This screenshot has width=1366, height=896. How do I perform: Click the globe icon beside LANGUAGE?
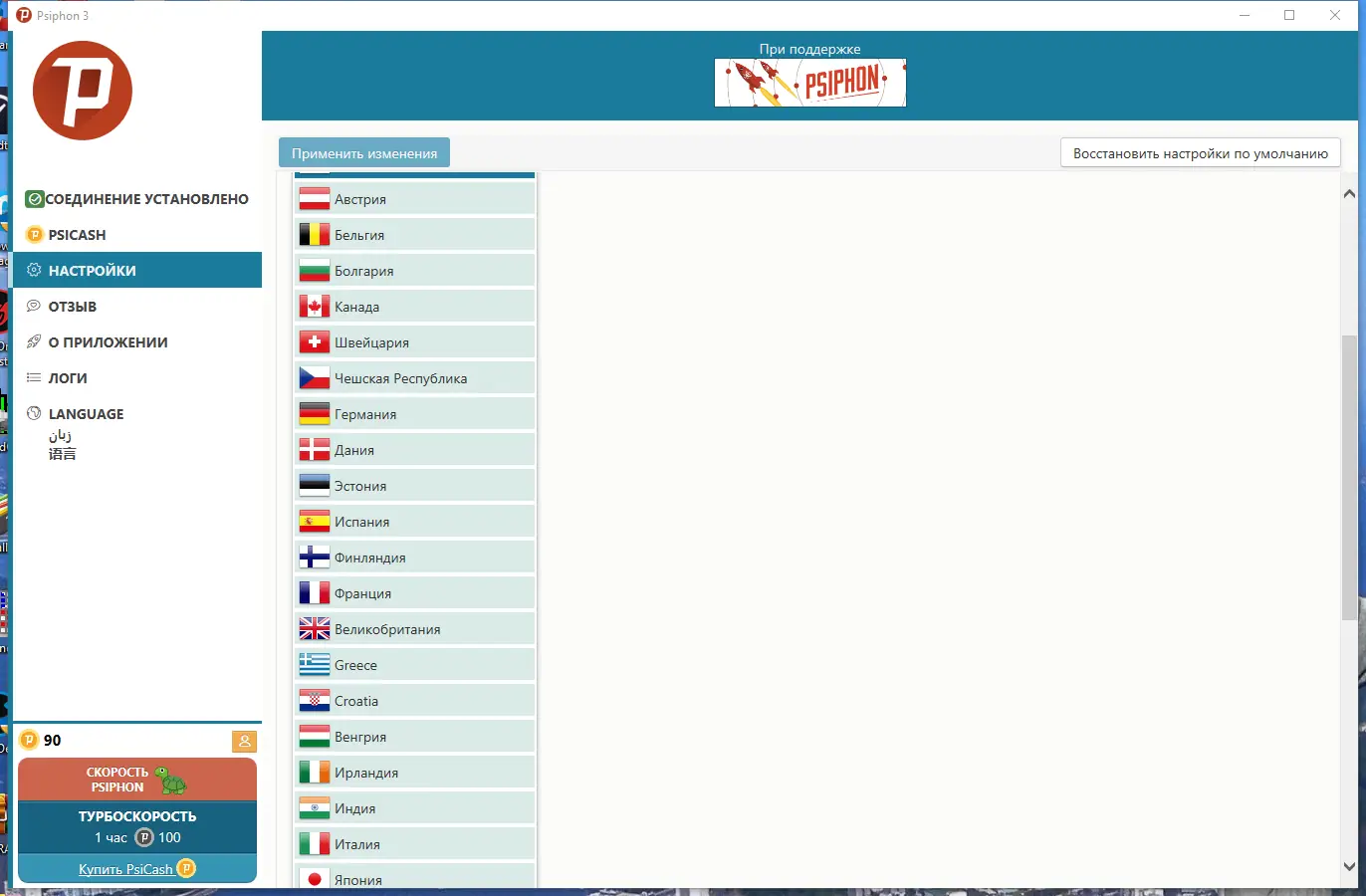click(34, 413)
